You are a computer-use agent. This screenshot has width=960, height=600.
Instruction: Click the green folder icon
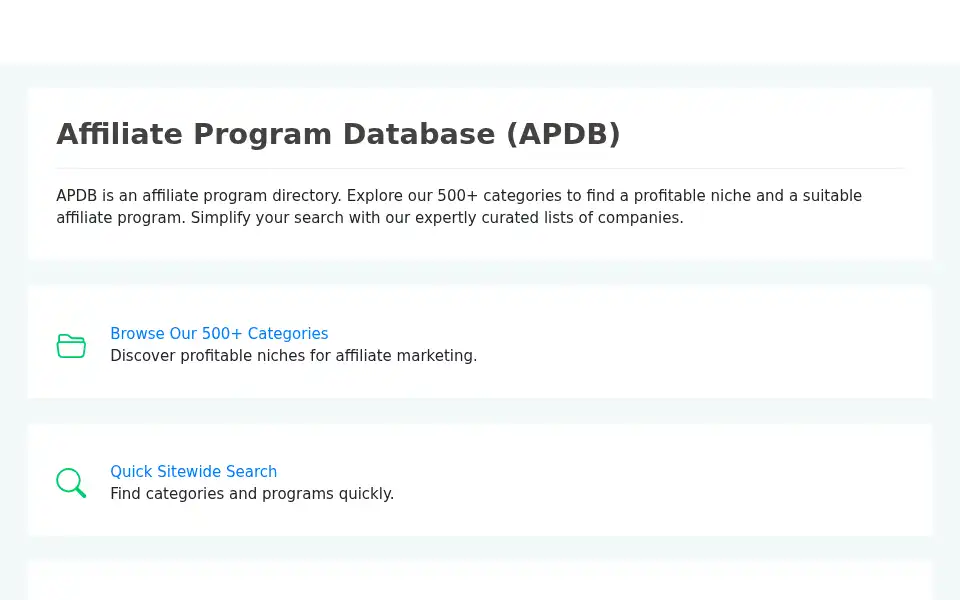coord(71,346)
